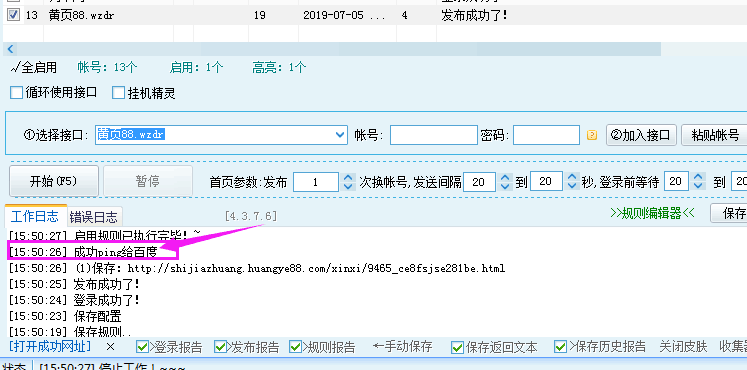Image resolution: width=747 pixels, height=370 pixels.
Task: Click the 15:50:25 发布成功了! log line
Action: [x=74, y=284]
